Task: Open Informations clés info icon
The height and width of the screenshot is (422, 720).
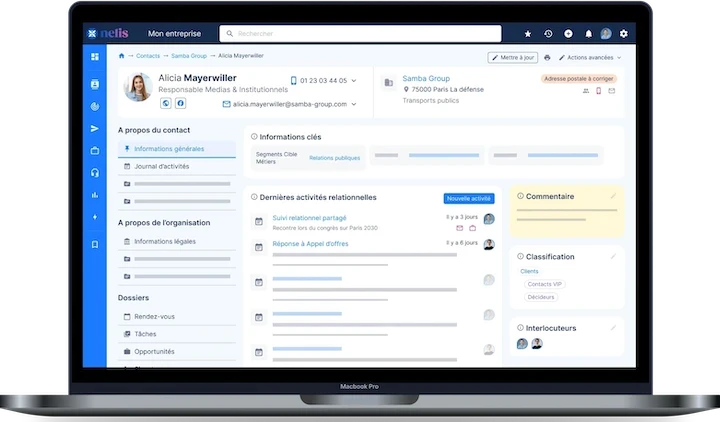Action: tap(254, 136)
